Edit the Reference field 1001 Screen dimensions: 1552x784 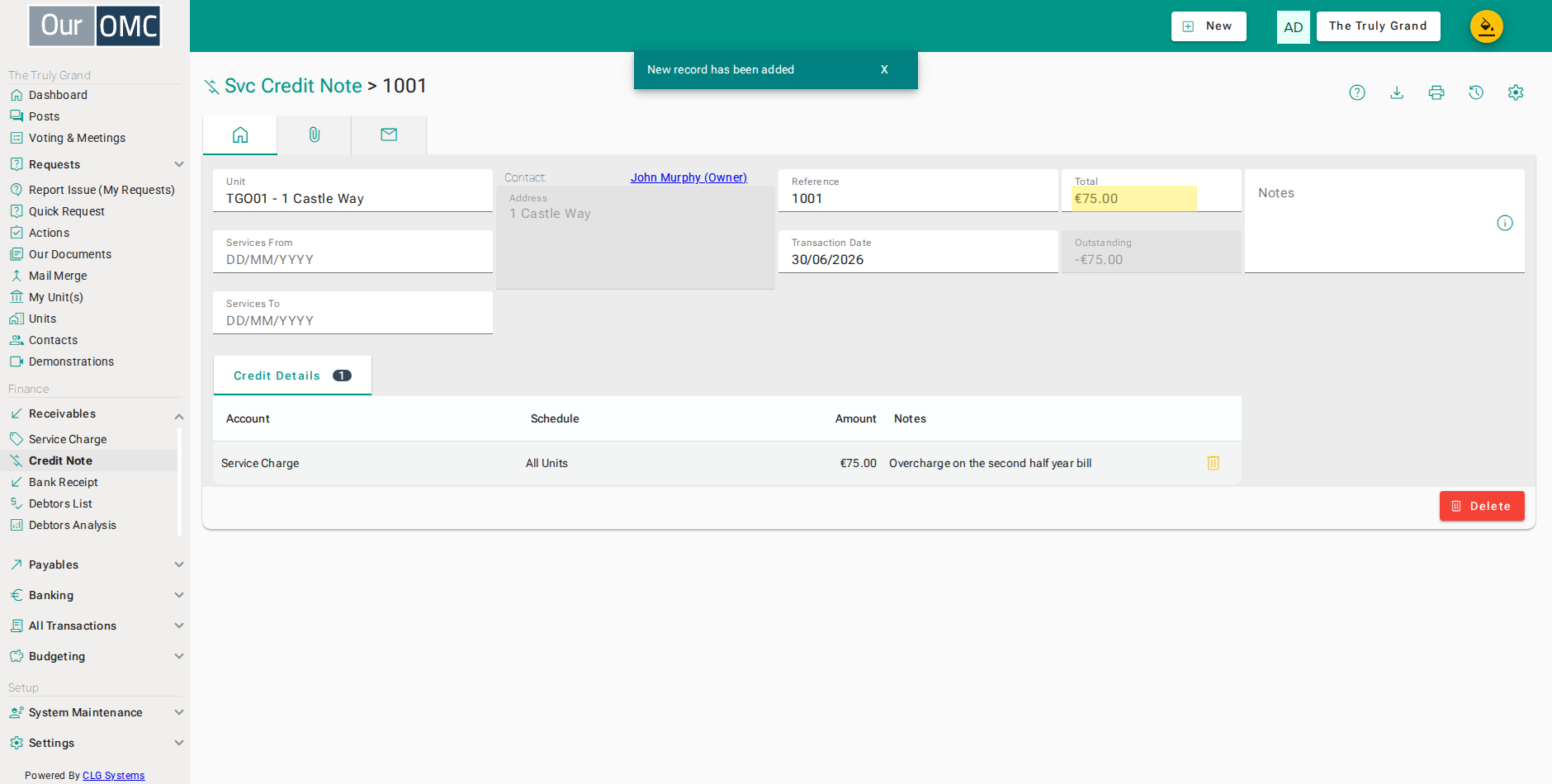[918, 191]
